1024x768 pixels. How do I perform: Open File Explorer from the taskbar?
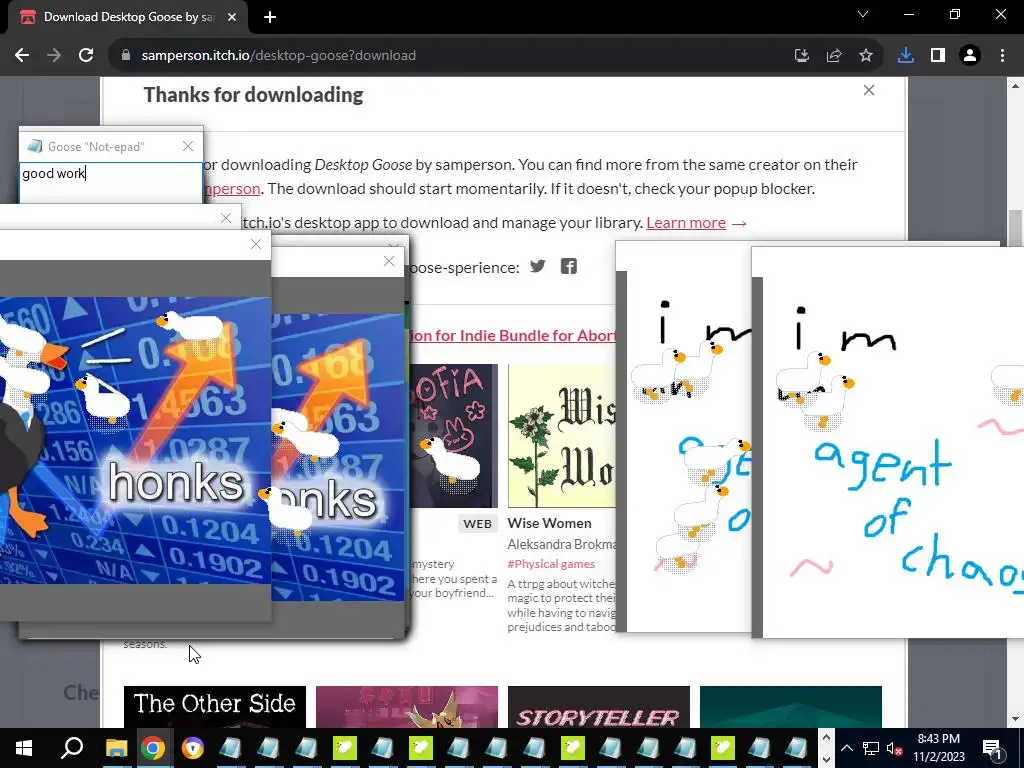[x=116, y=748]
